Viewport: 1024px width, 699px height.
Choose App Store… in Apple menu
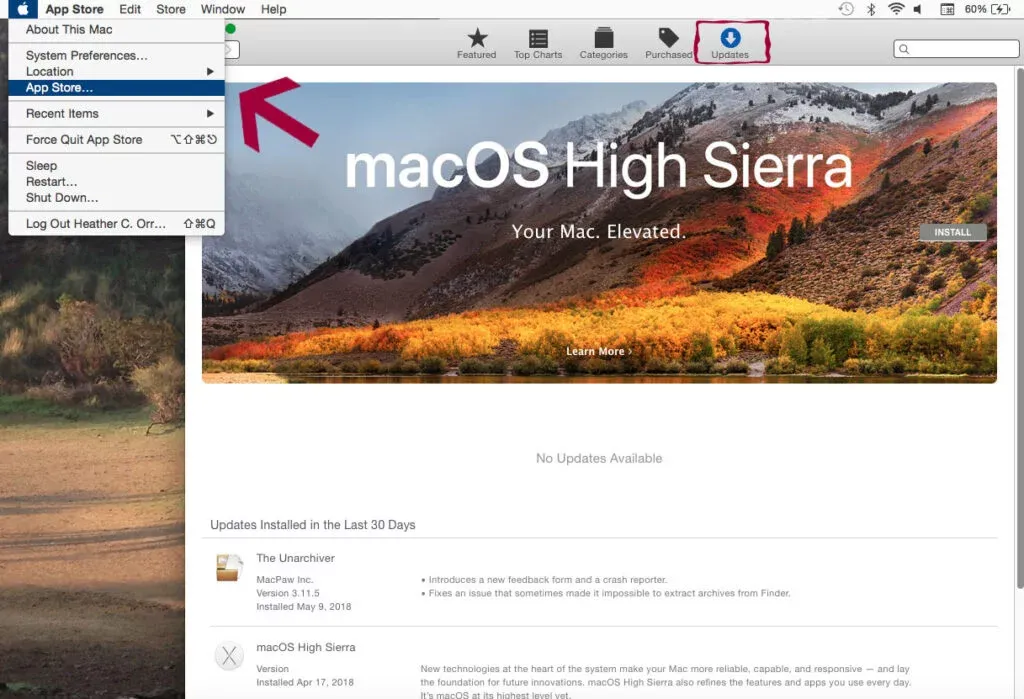click(116, 88)
